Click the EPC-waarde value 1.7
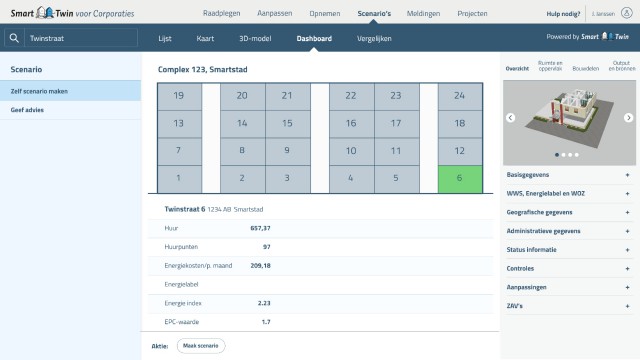This screenshot has width=640, height=360. click(x=266, y=322)
